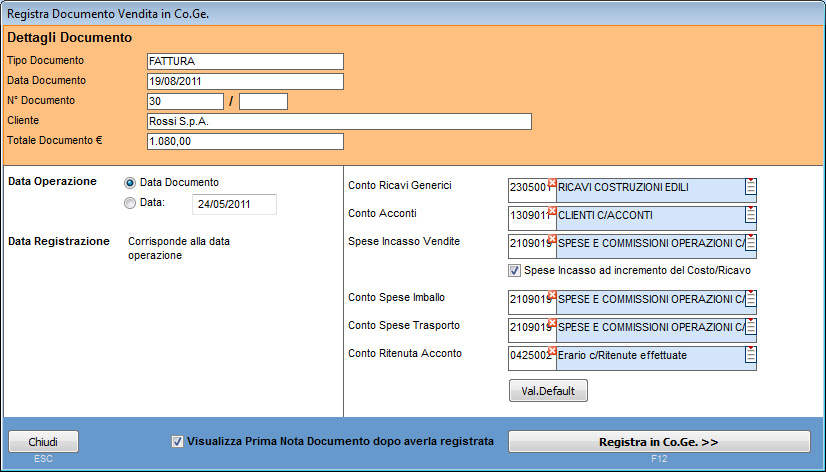Open account list icon for Conto Spese Trasporto
This screenshot has width=826, height=472.
[750, 327]
